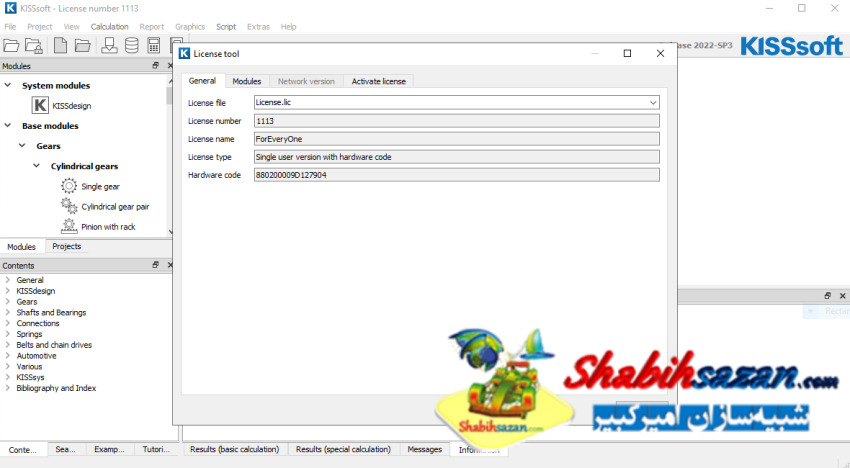The height and width of the screenshot is (468, 850).
Task: Click the new blank file toolbar icon
Action: pyautogui.click(x=60, y=45)
